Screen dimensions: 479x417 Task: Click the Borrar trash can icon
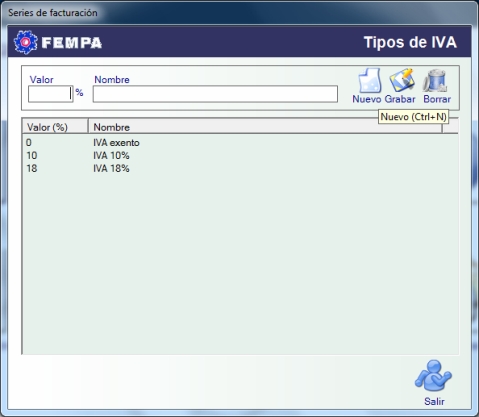[x=435, y=81]
